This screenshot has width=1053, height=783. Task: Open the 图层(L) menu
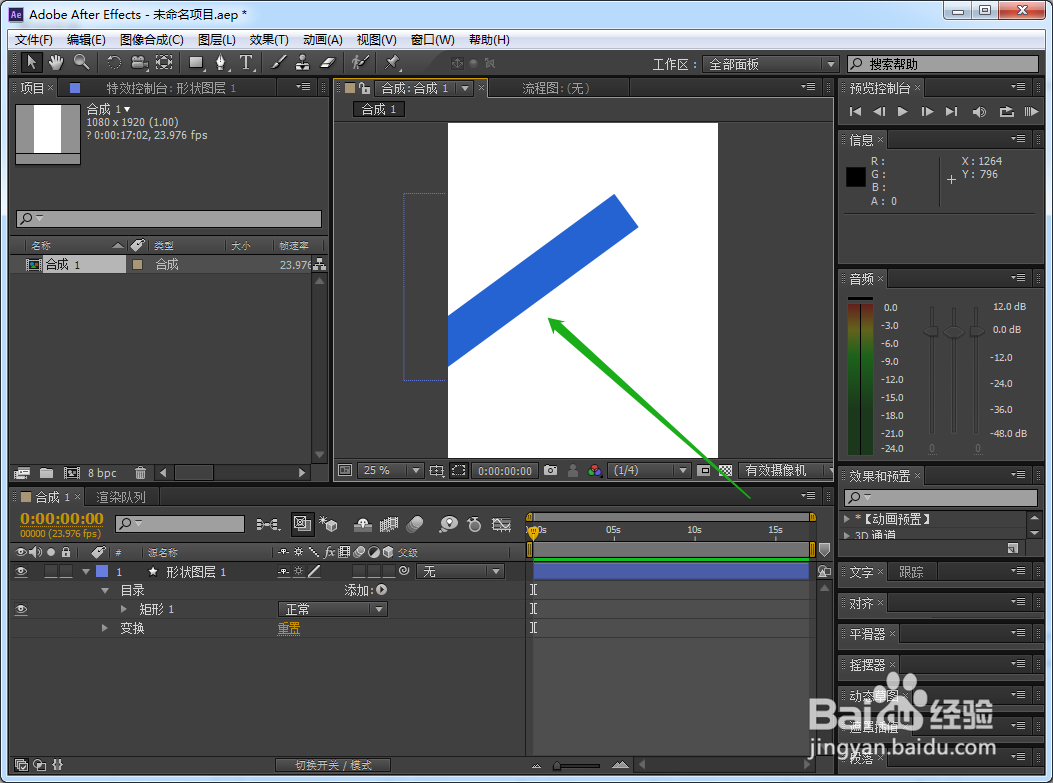tap(216, 40)
